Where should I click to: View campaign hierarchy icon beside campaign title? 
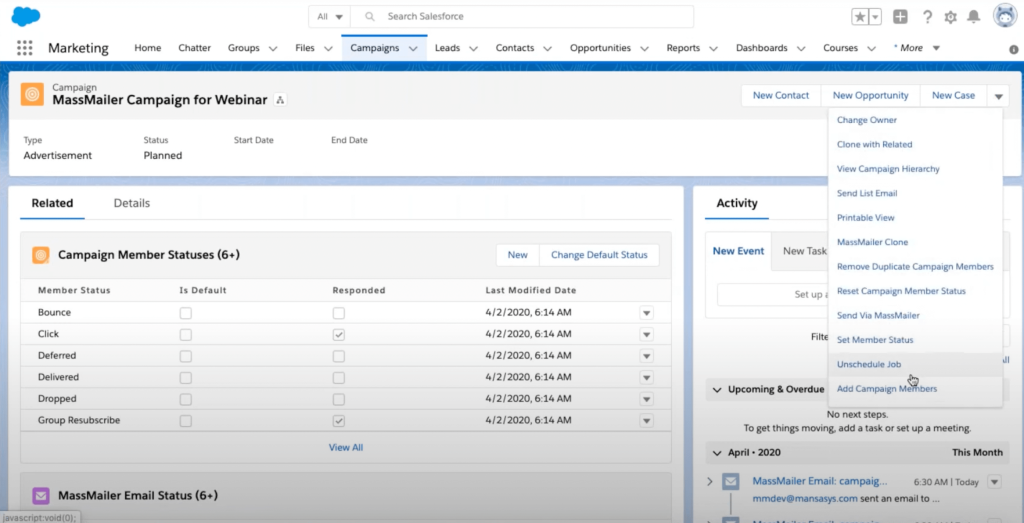click(281, 100)
